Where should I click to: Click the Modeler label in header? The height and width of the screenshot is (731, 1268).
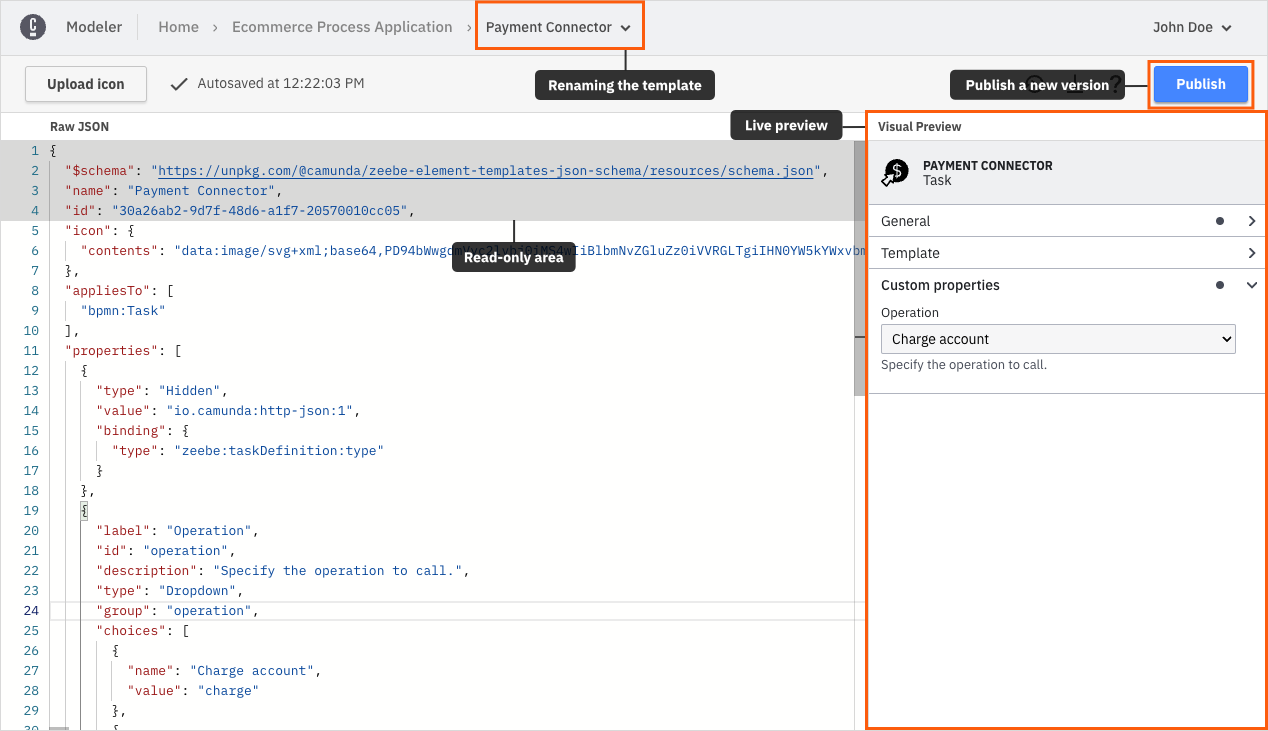click(94, 27)
